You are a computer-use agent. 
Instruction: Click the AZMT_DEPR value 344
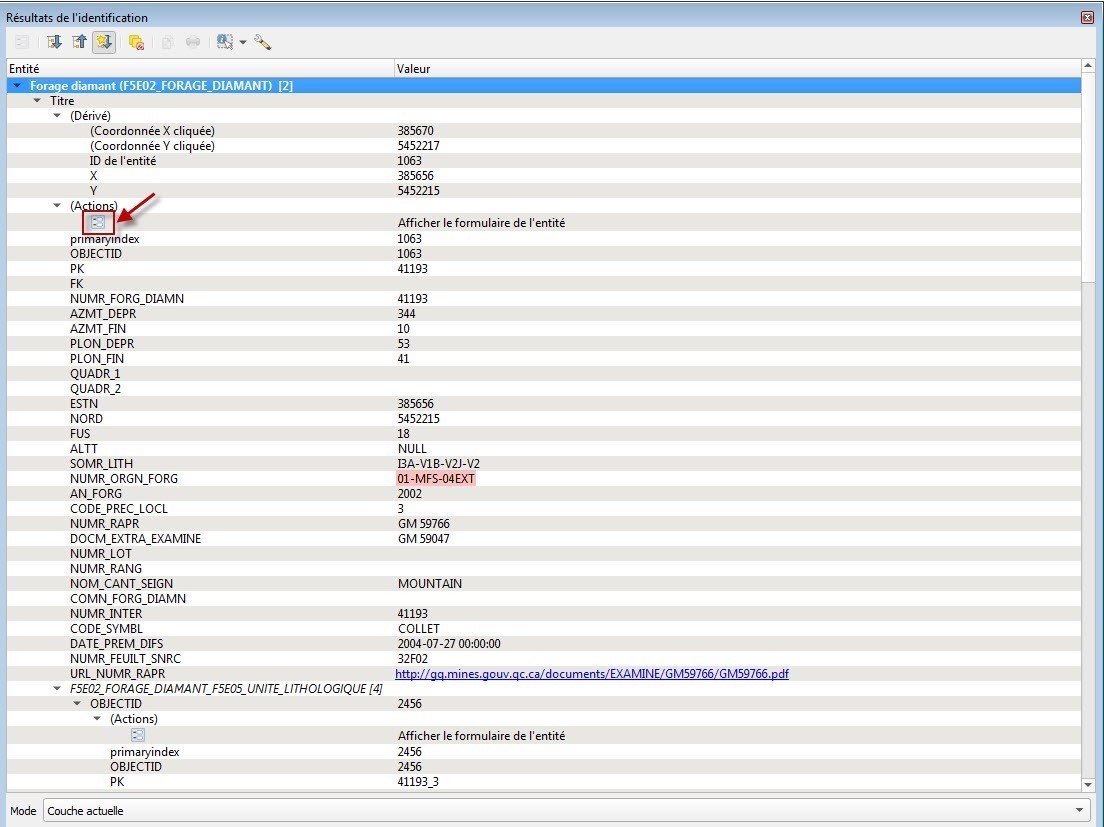406,313
